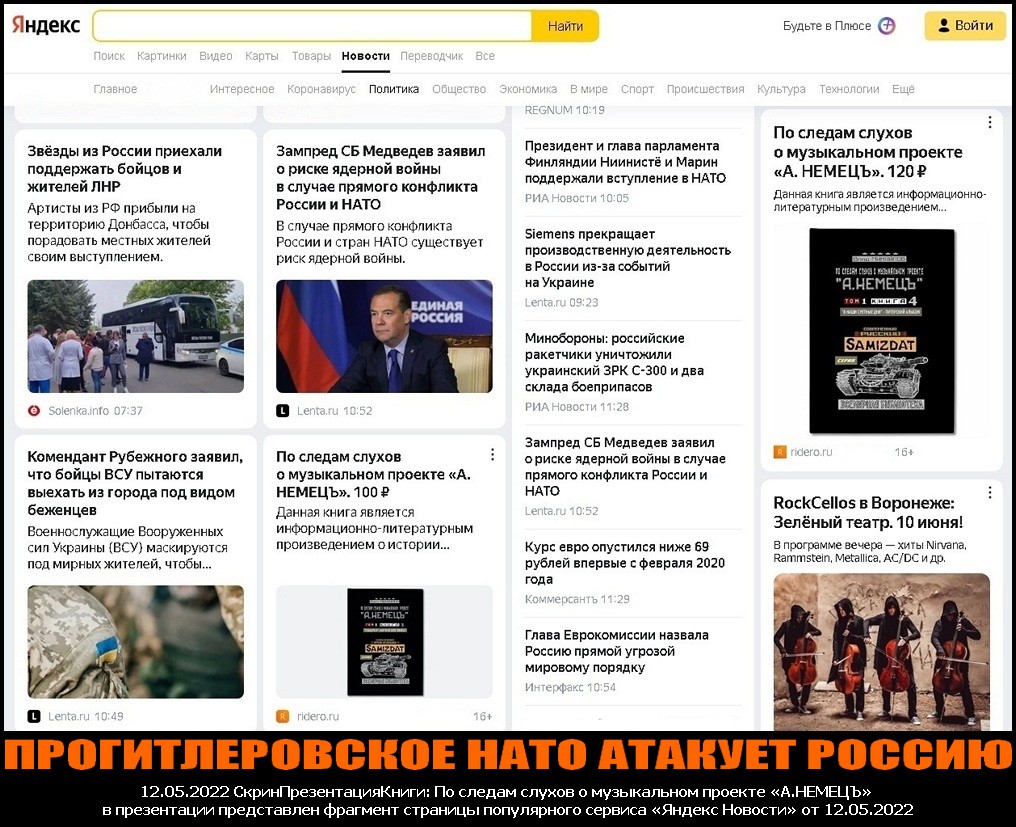Click the bus photo thumbnail
Screen dimensions: 1016x827
135,336
